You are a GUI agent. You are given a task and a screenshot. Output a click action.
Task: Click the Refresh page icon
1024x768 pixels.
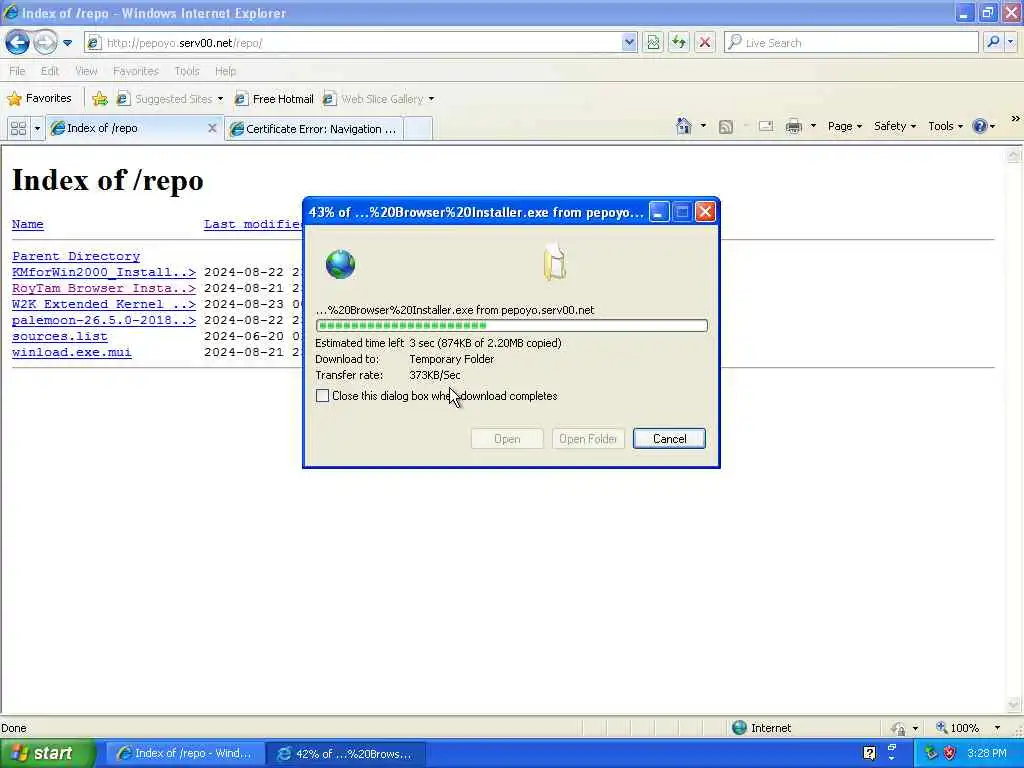click(x=679, y=43)
